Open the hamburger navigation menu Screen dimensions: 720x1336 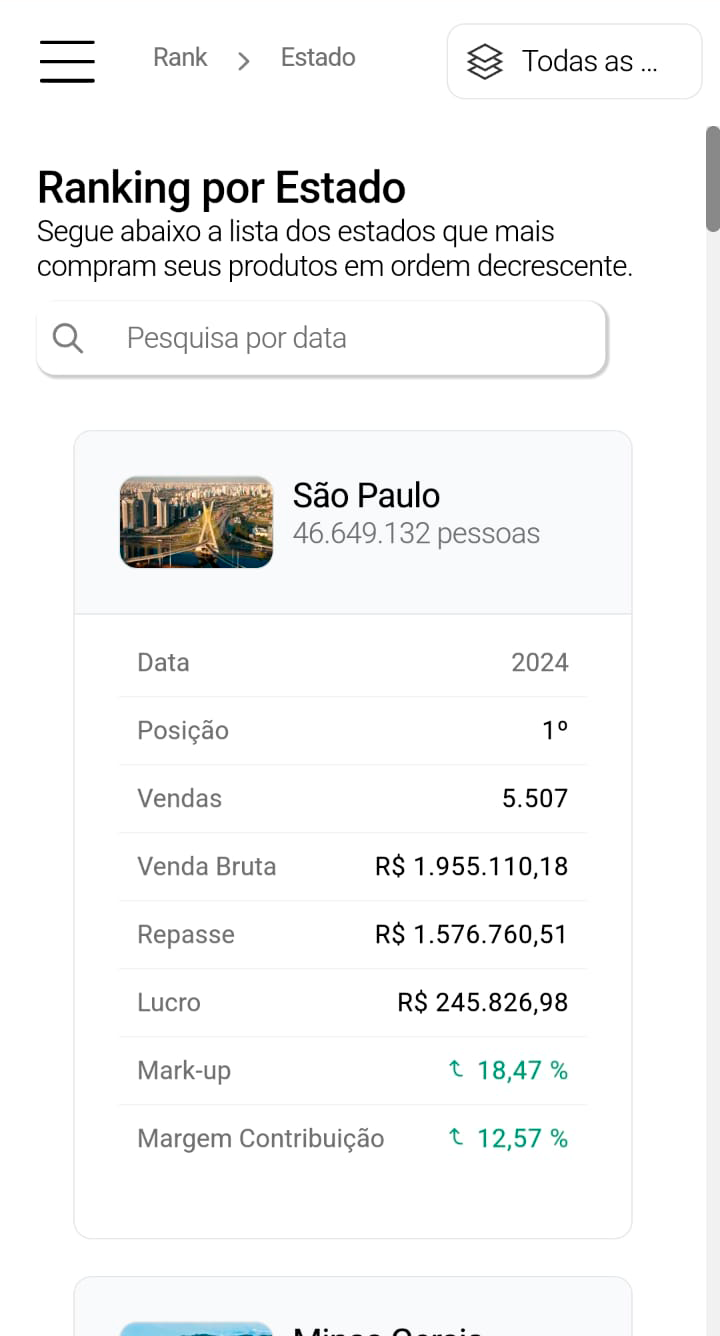point(67,61)
